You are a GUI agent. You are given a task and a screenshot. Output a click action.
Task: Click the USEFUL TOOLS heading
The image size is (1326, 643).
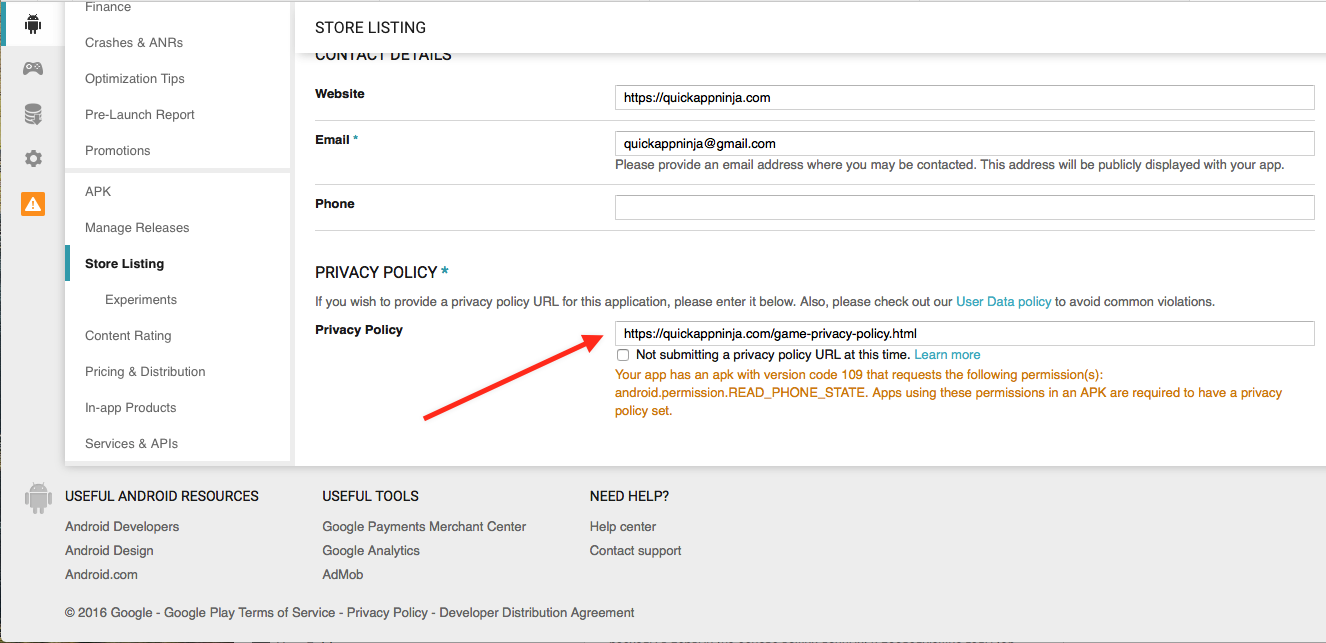pyautogui.click(x=370, y=496)
